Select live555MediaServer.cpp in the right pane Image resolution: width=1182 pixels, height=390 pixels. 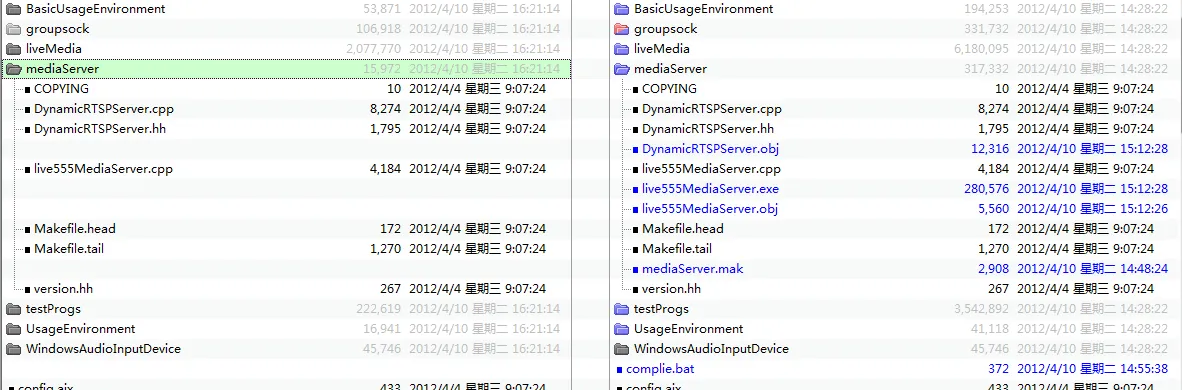712,168
